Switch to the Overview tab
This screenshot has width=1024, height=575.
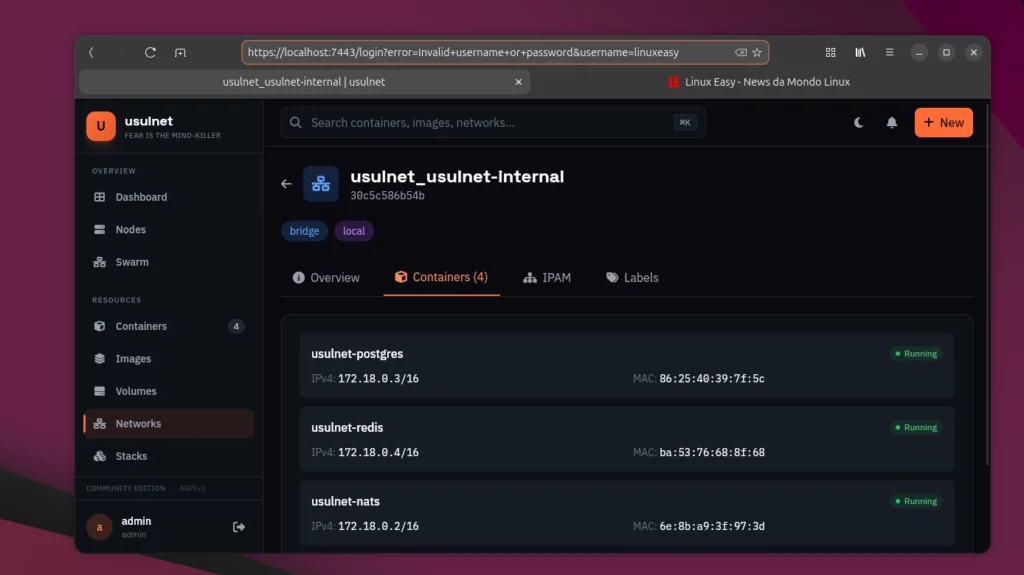click(327, 278)
